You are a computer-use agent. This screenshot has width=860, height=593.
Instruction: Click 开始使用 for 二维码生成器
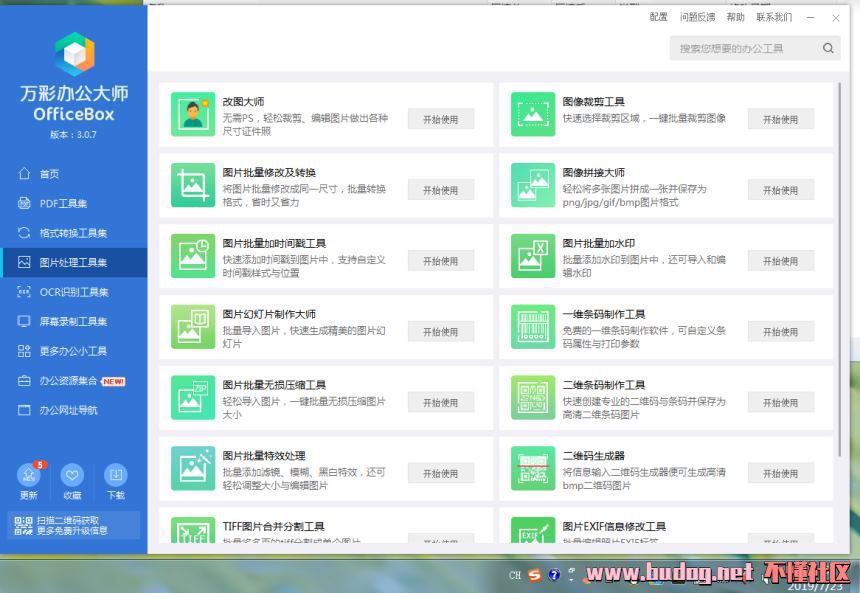point(780,473)
